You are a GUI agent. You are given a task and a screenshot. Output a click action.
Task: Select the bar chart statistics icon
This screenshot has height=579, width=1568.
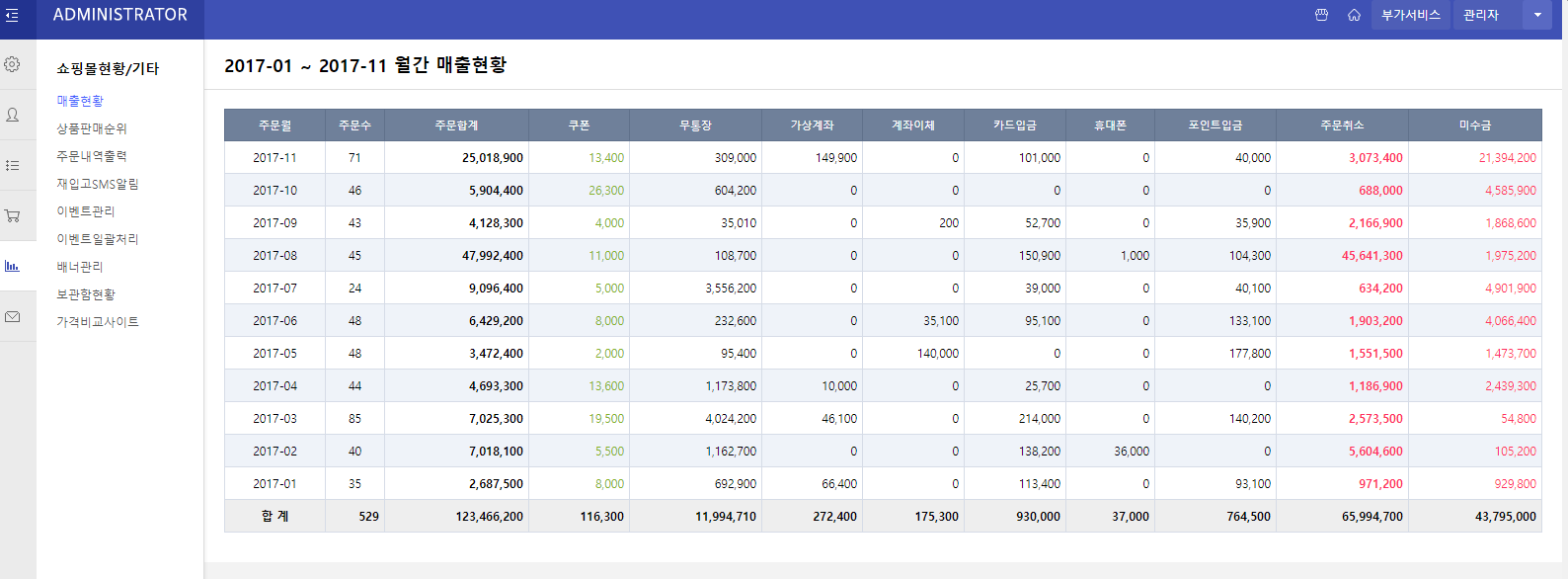pyautogui.click(x=13, y=266)
